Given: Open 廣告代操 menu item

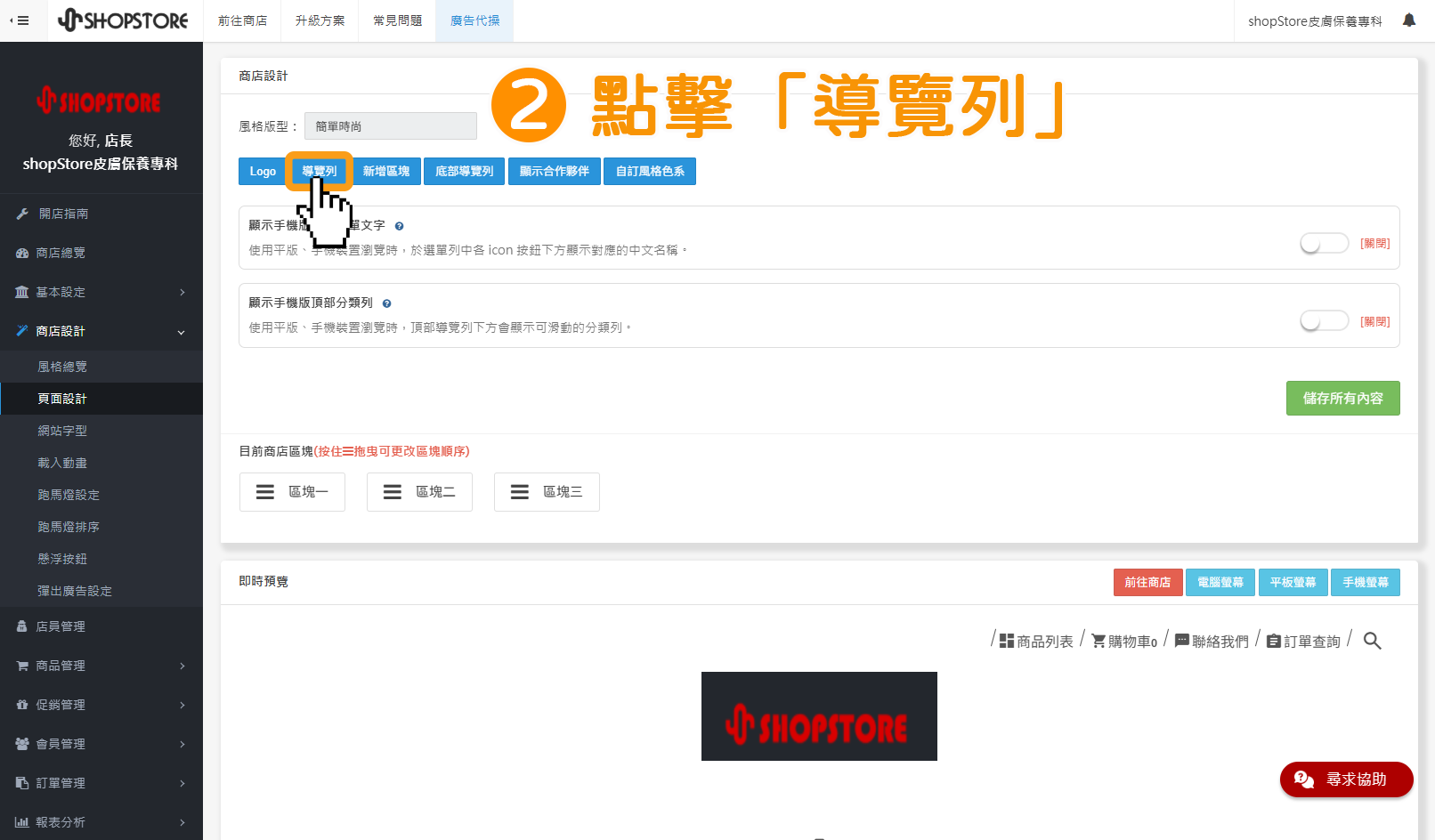Looking at the screenshot, I should [474, 20].
